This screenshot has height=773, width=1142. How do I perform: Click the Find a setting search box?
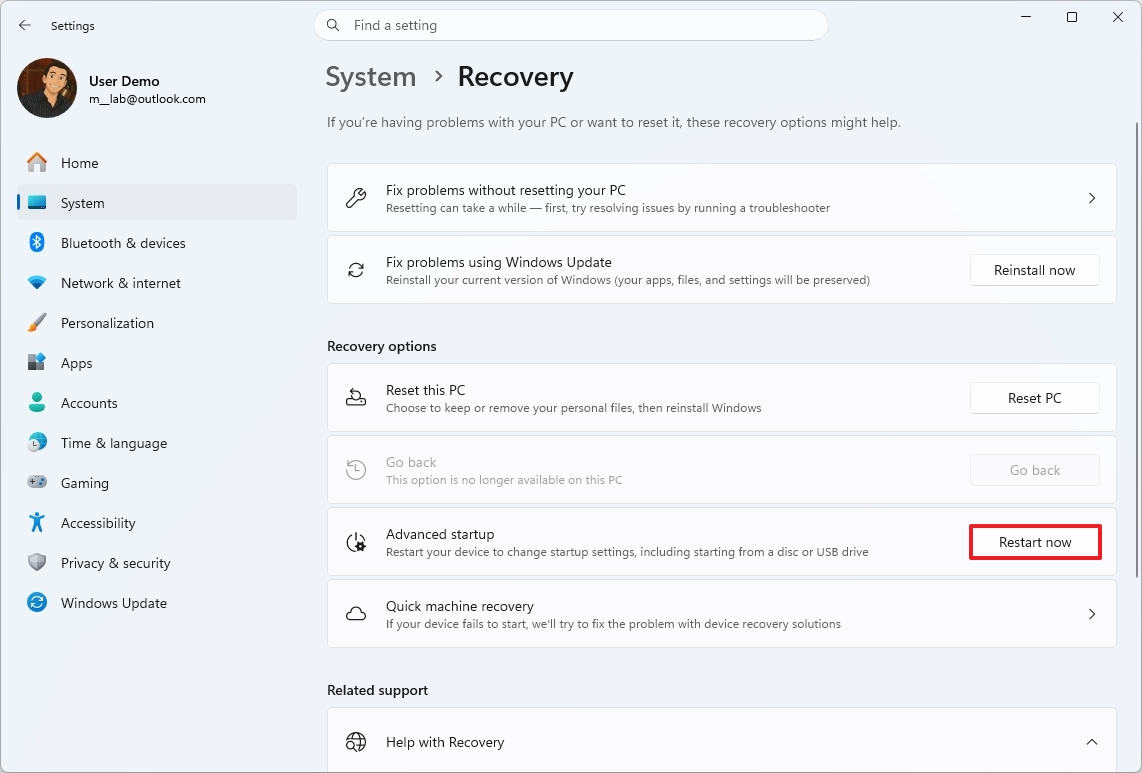coord(570,25)
